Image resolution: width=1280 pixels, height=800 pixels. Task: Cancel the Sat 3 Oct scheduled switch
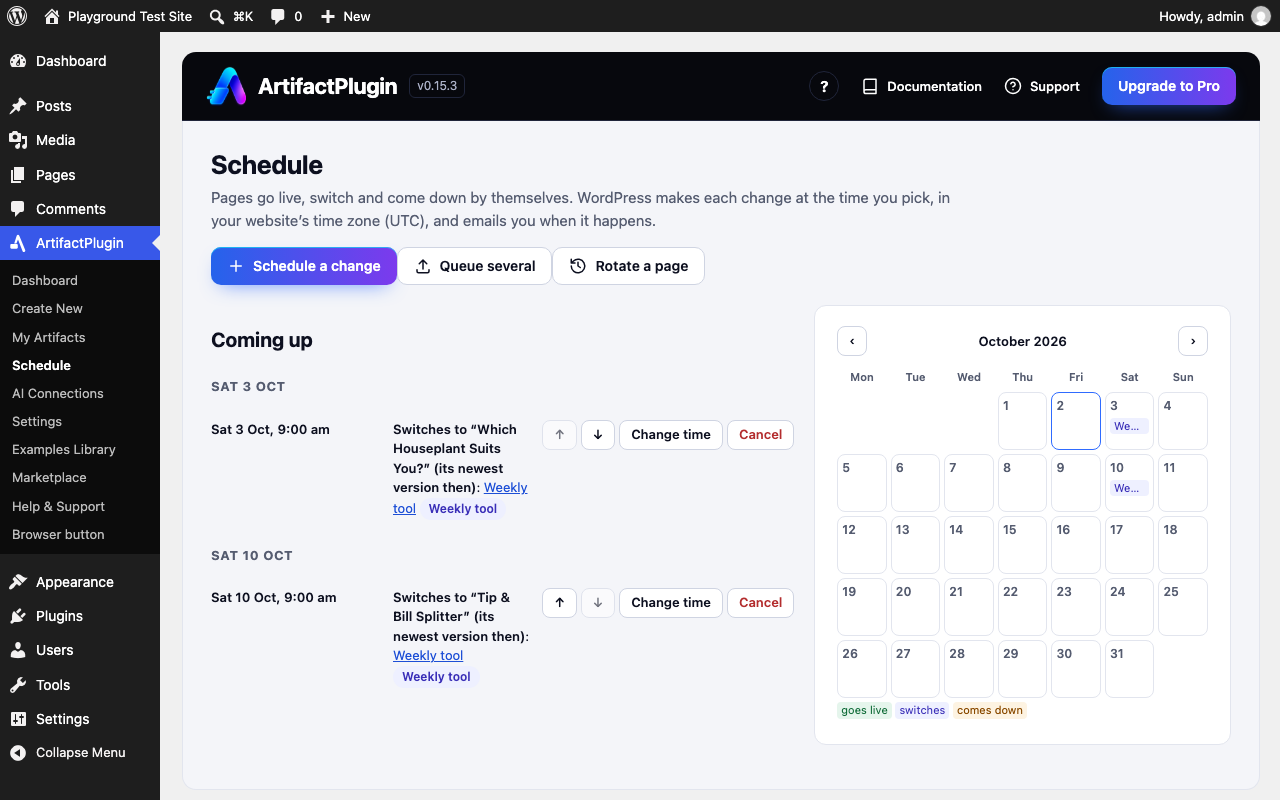click(760, 434)
